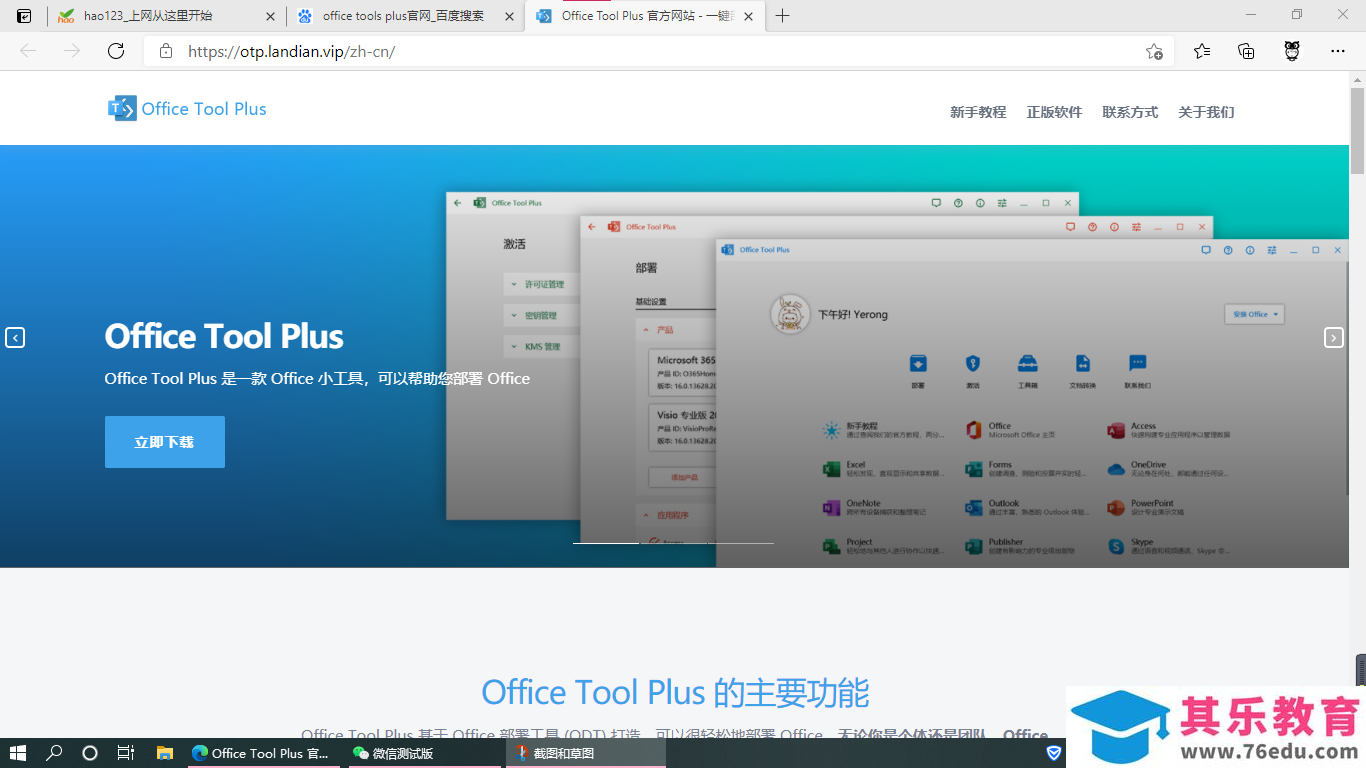Open the favorites list

tap(1202, 51)
